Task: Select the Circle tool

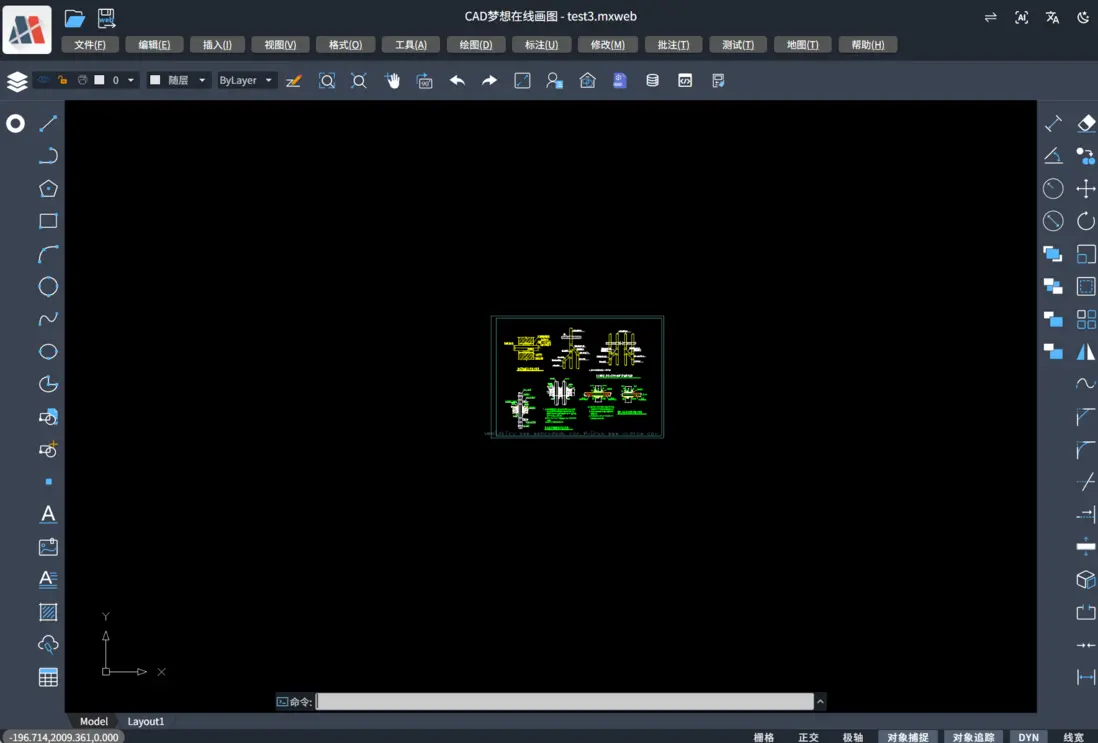Action: [48, 286]
